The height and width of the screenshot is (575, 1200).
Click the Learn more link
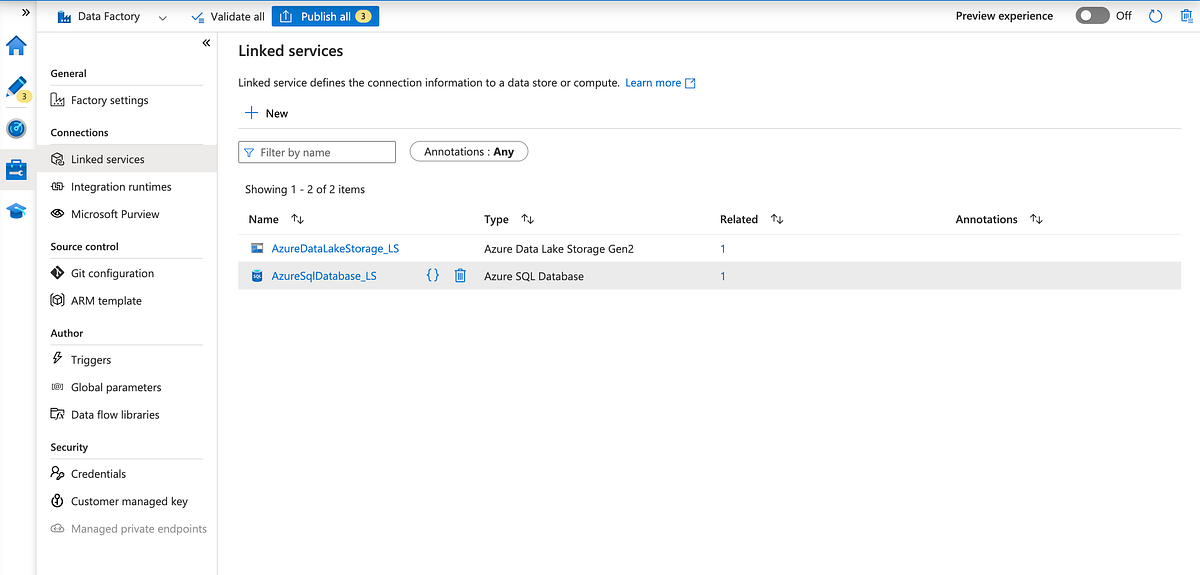[660, 83]
